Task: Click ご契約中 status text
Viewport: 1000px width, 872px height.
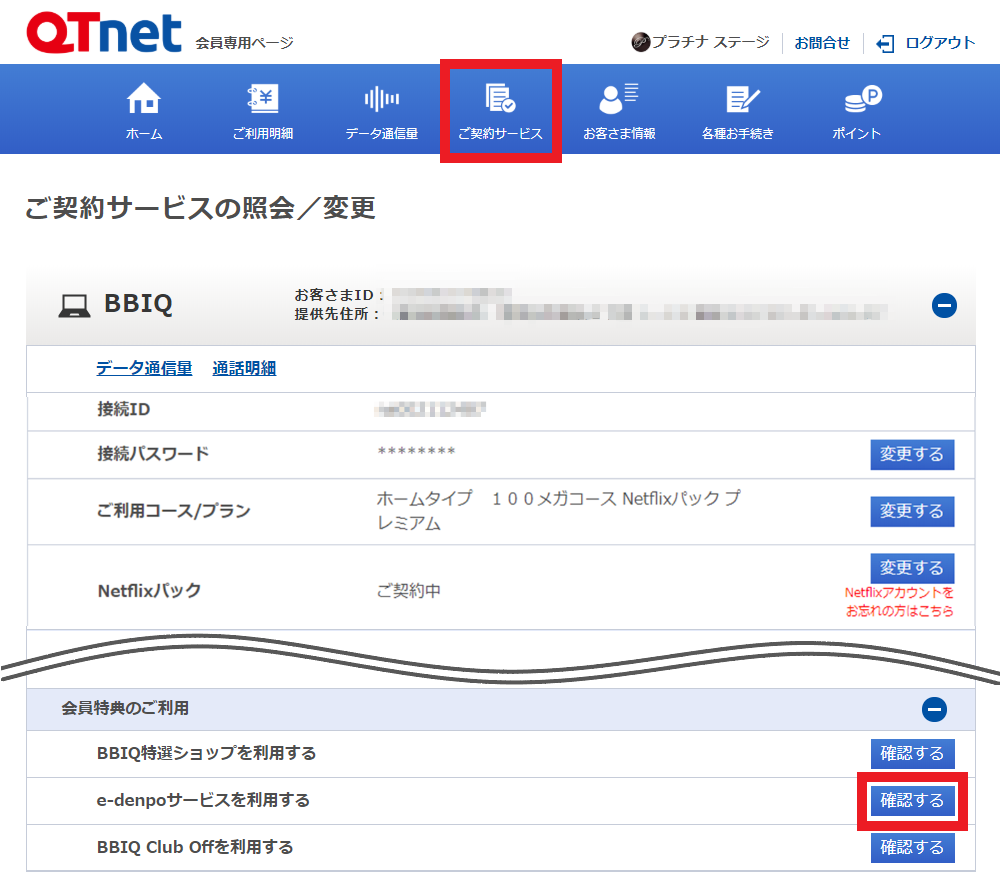Action: [408, 591]
